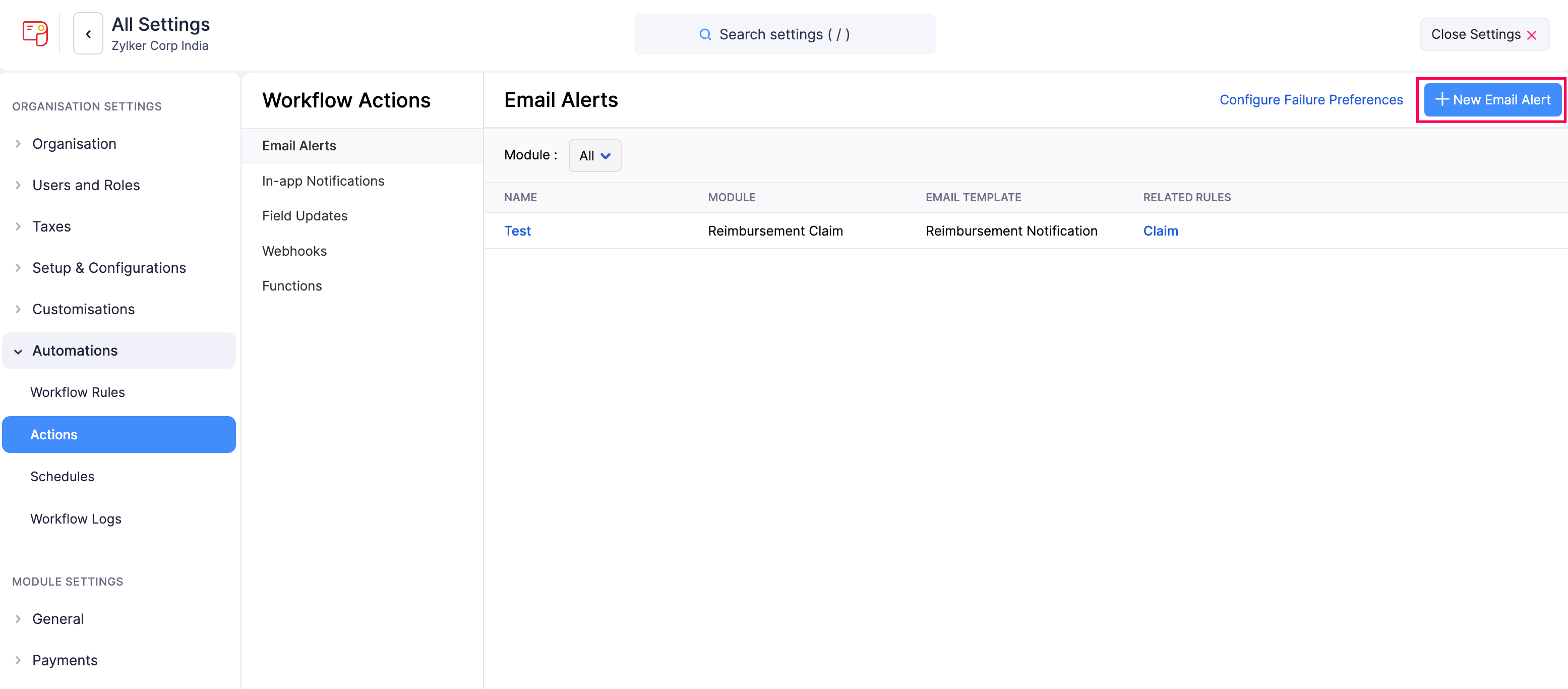Screen dimensions: 1568x689
Task: Expand the Organisation section
Action: tap(118, 144)
